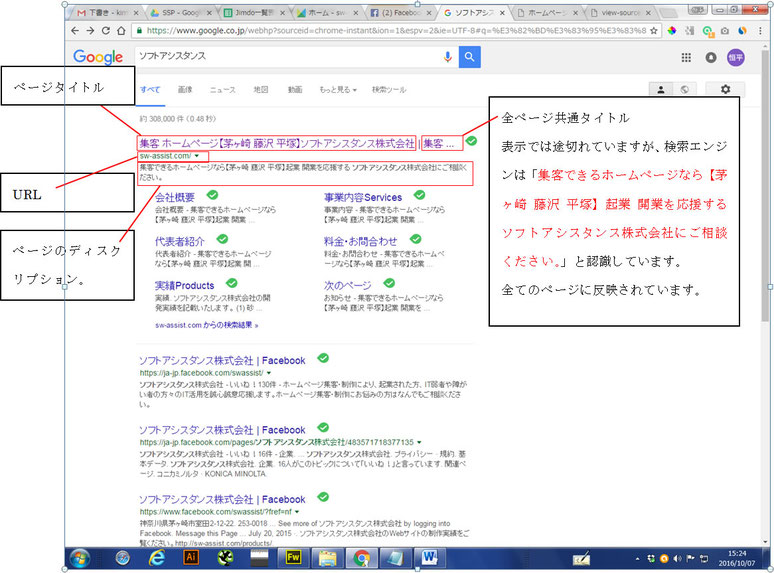This screenshot has width=774, height=573.
Task: Open arrow next to sw-assist.com URL
Action: click(197, 156)
